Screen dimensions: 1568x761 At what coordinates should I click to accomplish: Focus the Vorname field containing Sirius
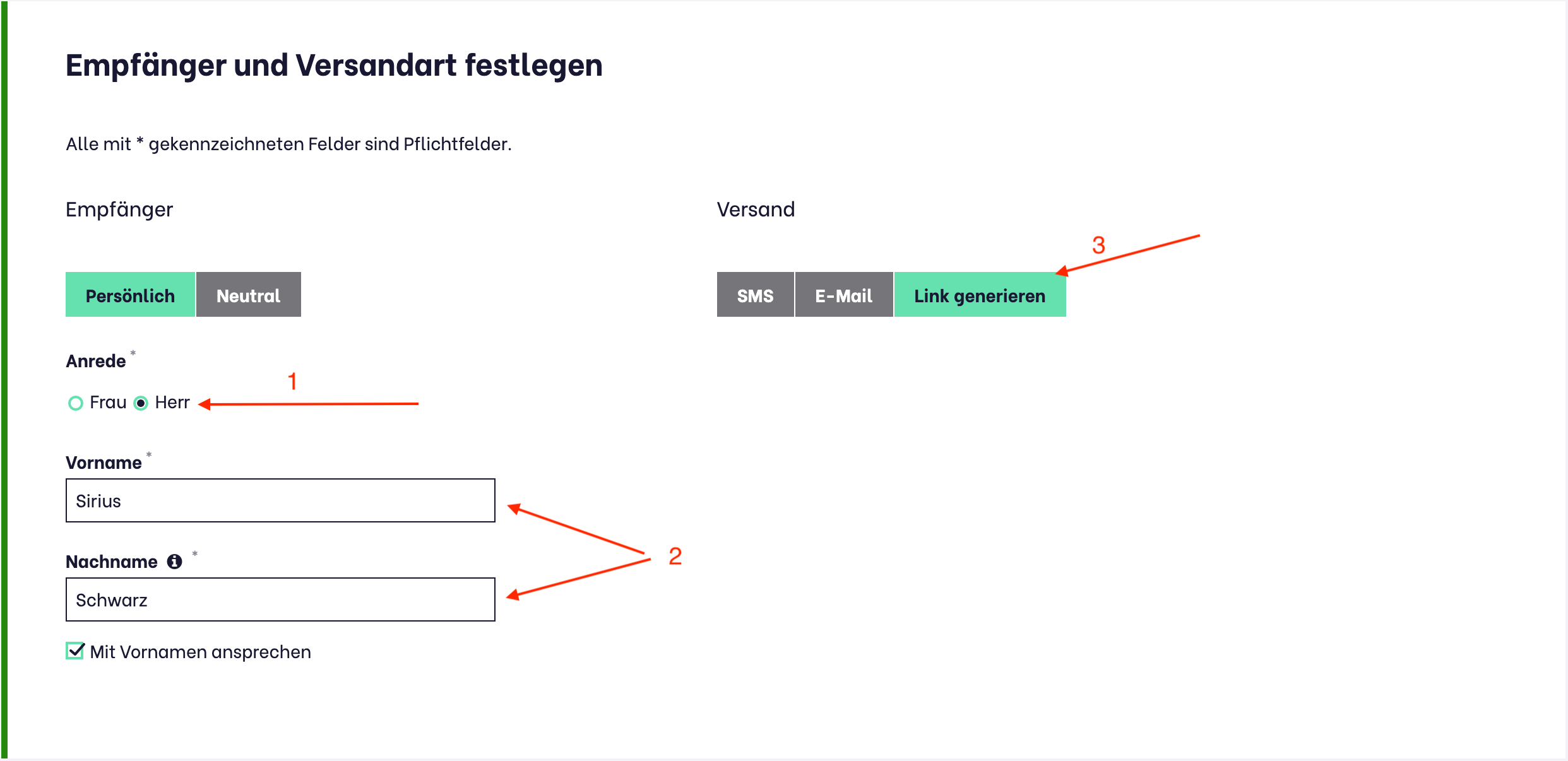(x=280, y=501)
